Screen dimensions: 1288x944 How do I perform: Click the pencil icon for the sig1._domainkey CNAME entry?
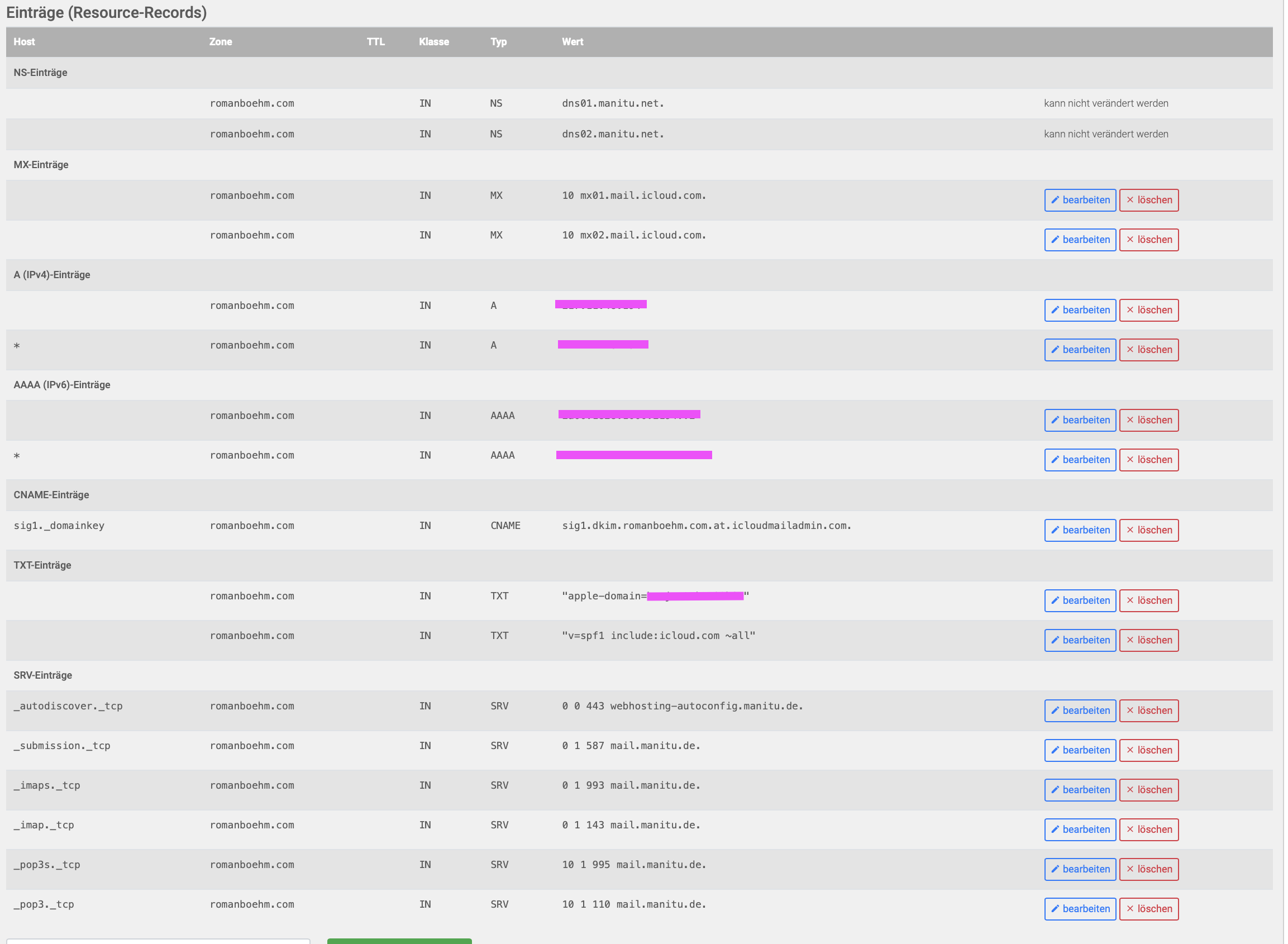(x=1056, y=530)
